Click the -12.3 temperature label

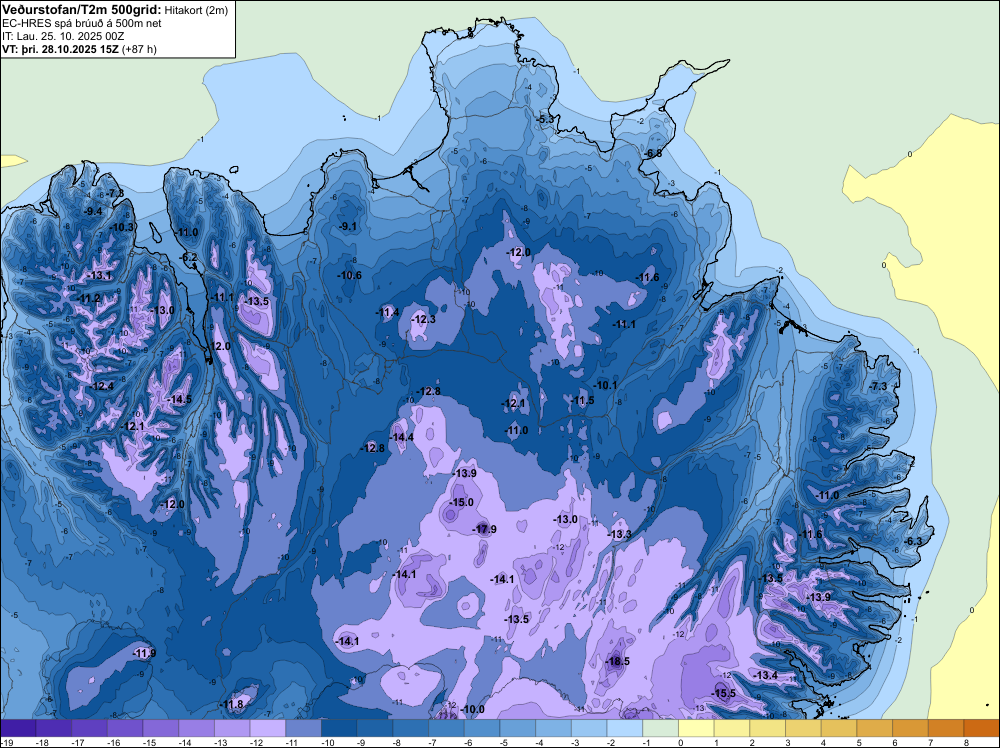[423, 319]
